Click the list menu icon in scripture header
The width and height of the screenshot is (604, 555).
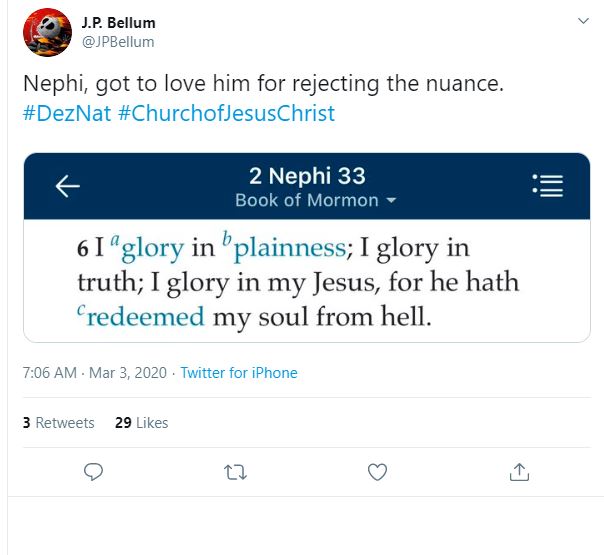(x=548, y=185)
